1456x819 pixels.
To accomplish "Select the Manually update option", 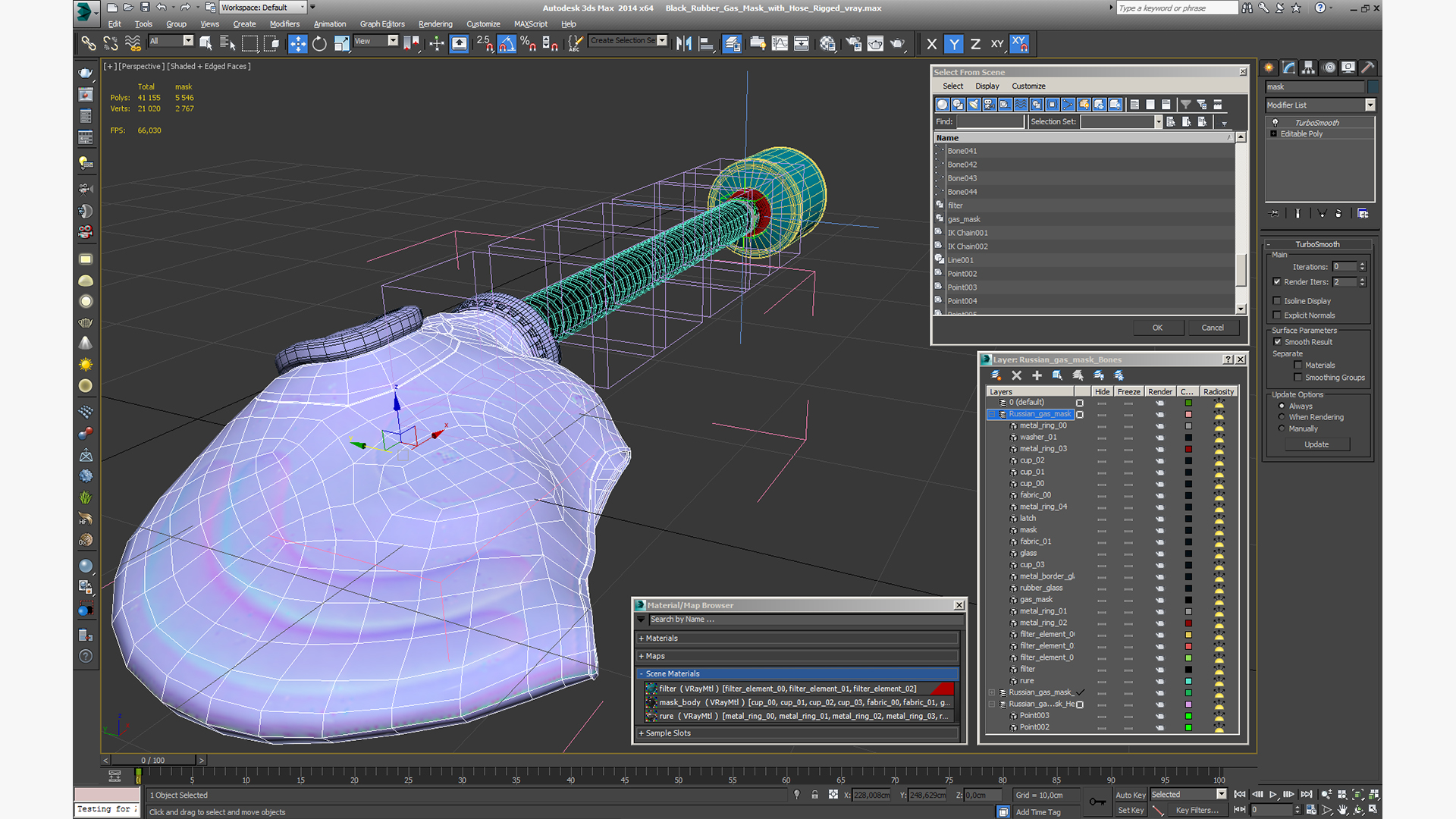I will tap(1282, 429).
